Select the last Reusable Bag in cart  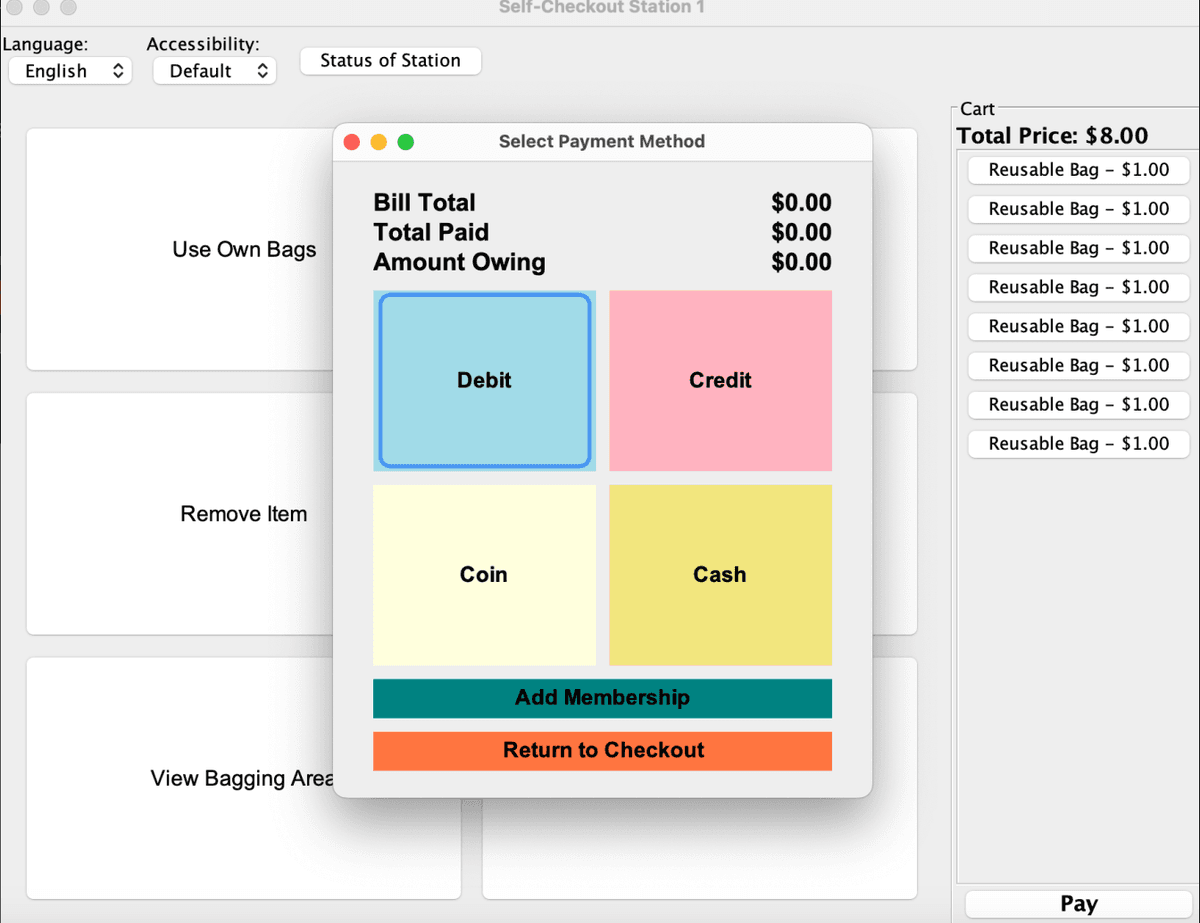[1078, 444]
